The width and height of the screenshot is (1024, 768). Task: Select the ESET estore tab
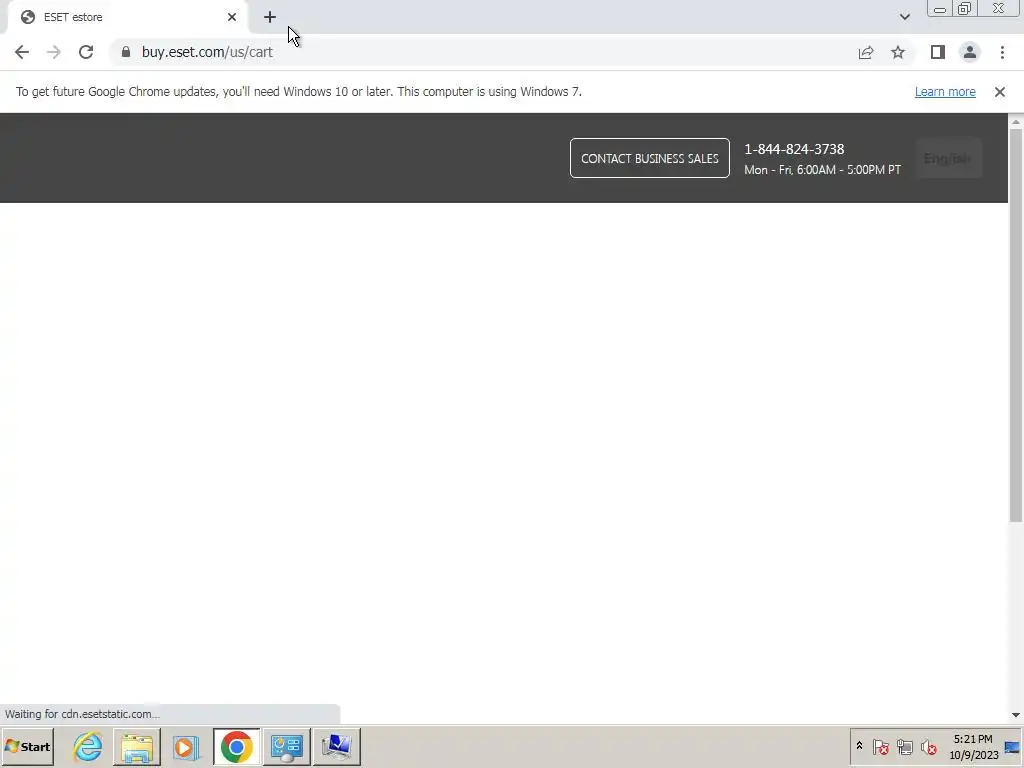[127, 17]
